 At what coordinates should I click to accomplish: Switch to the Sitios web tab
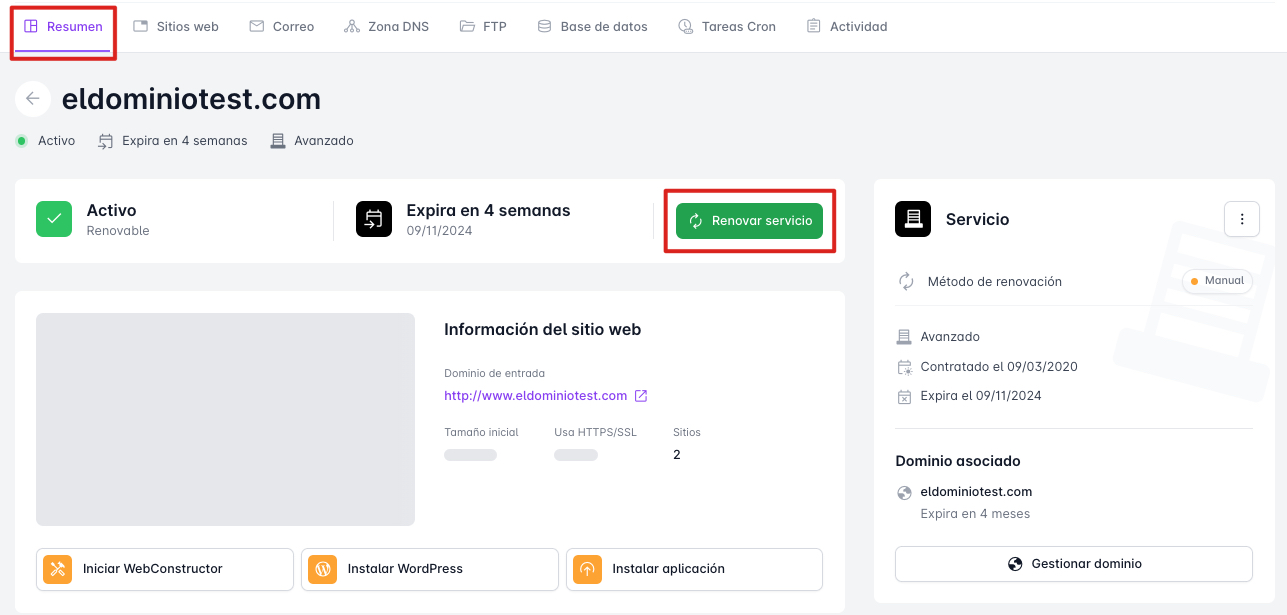tap(176, 27)
